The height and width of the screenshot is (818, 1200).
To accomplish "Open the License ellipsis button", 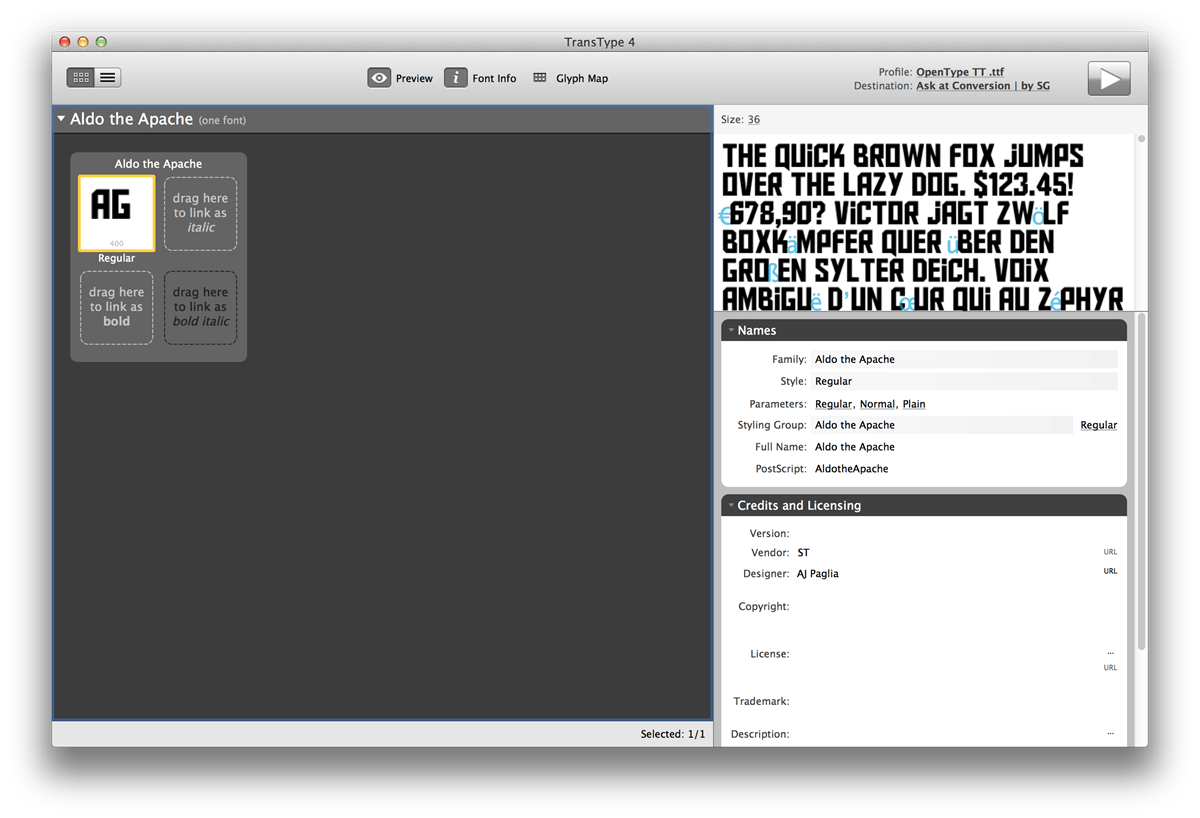I will pyautogui.click(x=1110, y=653).
